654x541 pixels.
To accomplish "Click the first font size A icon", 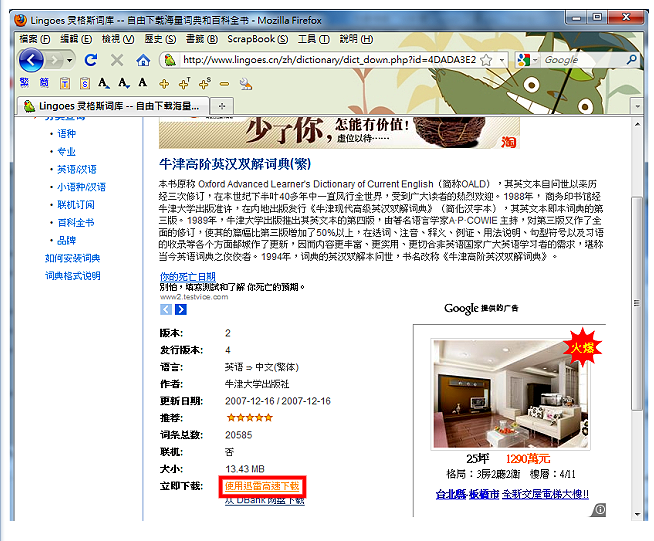I will click(103, 83).
